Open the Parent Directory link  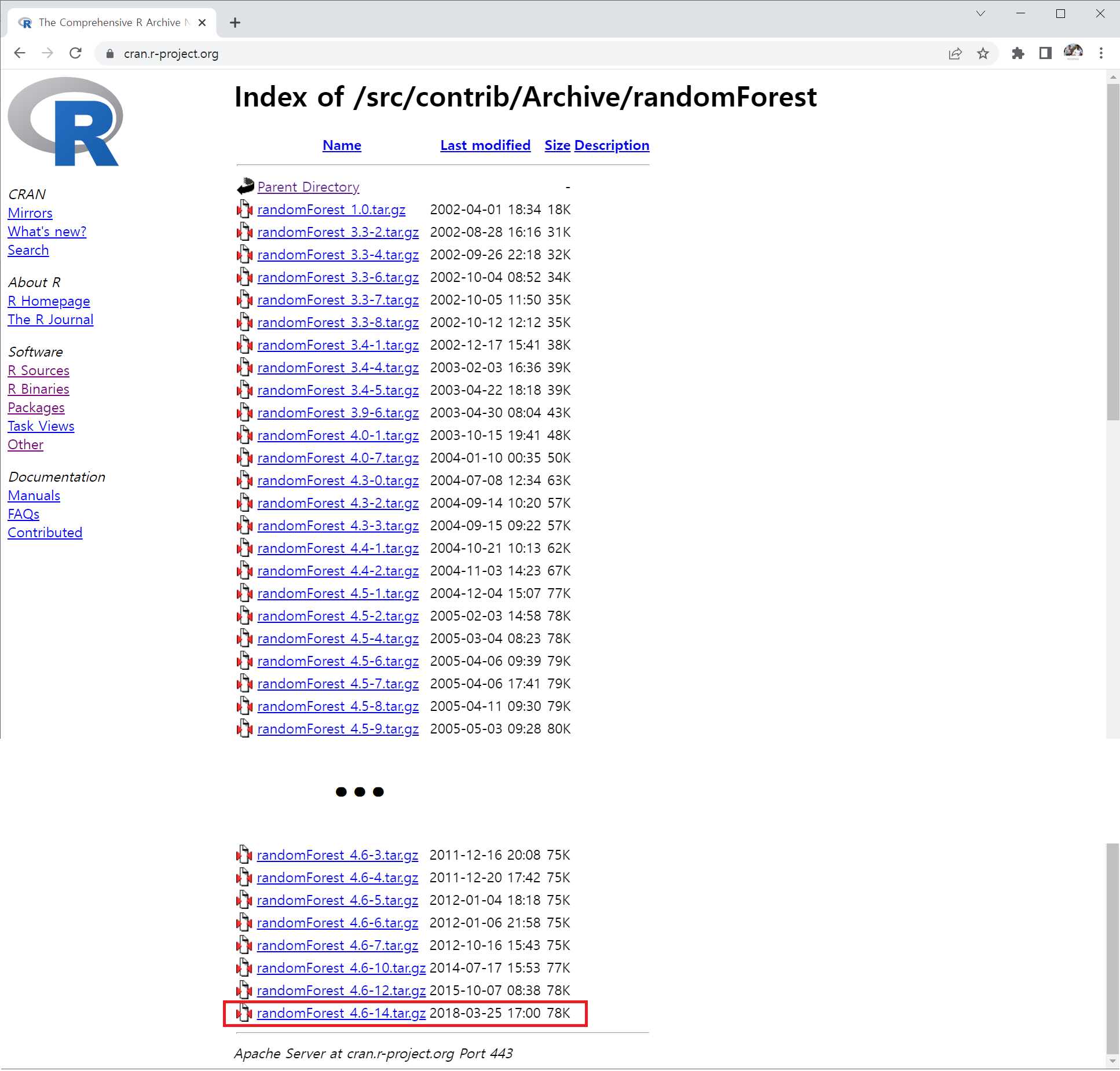(x=308, y=186)
